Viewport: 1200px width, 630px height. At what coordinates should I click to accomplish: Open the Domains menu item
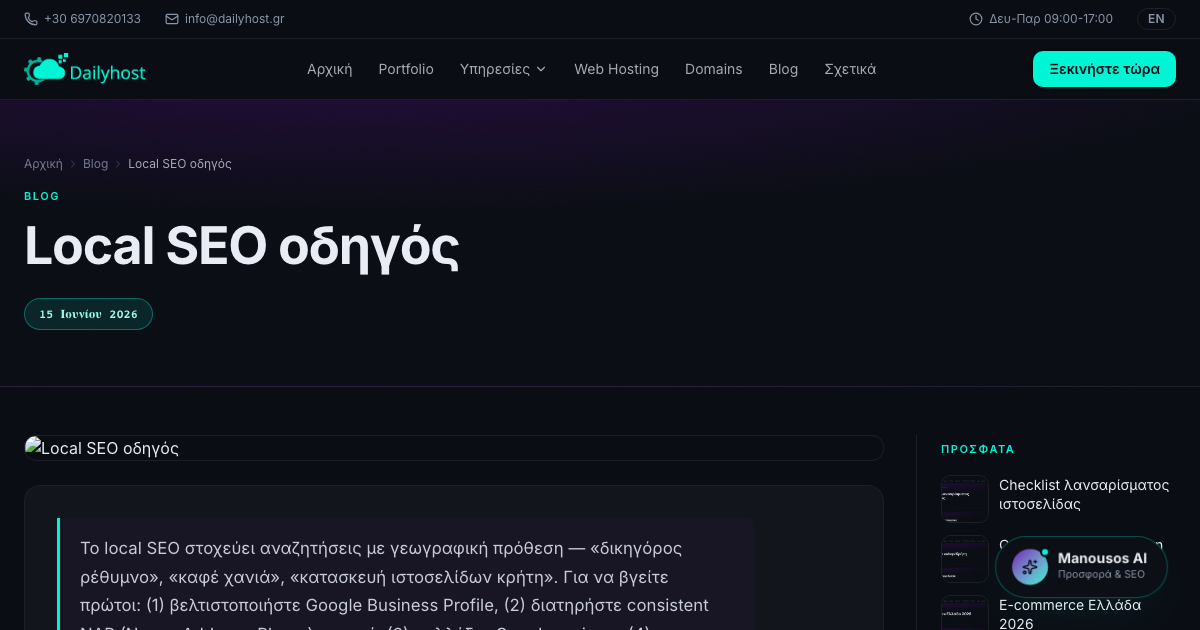coord(714,69)
